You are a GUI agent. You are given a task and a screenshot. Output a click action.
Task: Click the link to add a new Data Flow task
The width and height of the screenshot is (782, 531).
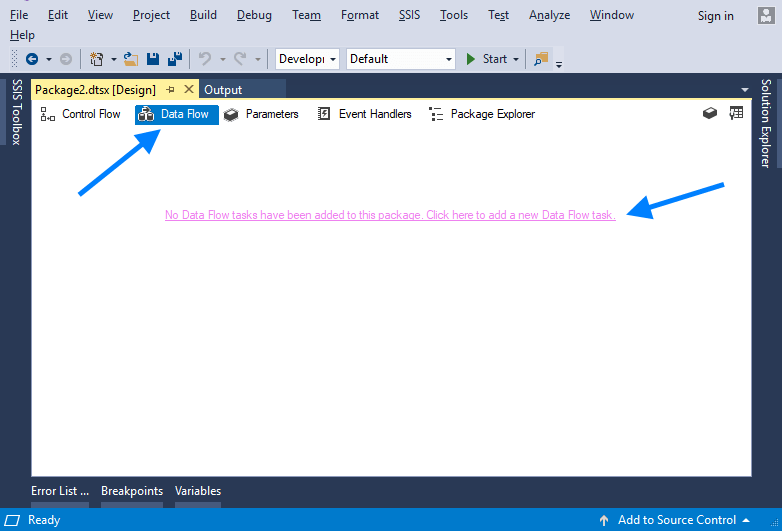pos(390,215)
